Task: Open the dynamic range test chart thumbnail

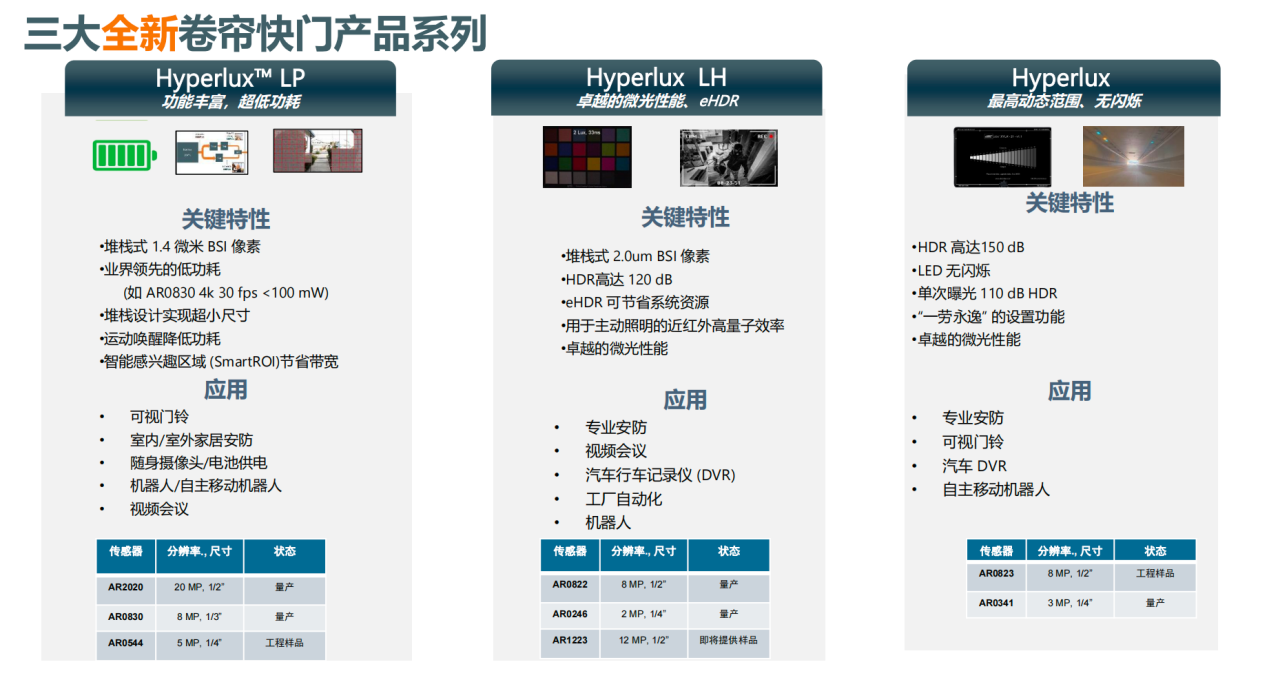Action: pos(1003,156)
